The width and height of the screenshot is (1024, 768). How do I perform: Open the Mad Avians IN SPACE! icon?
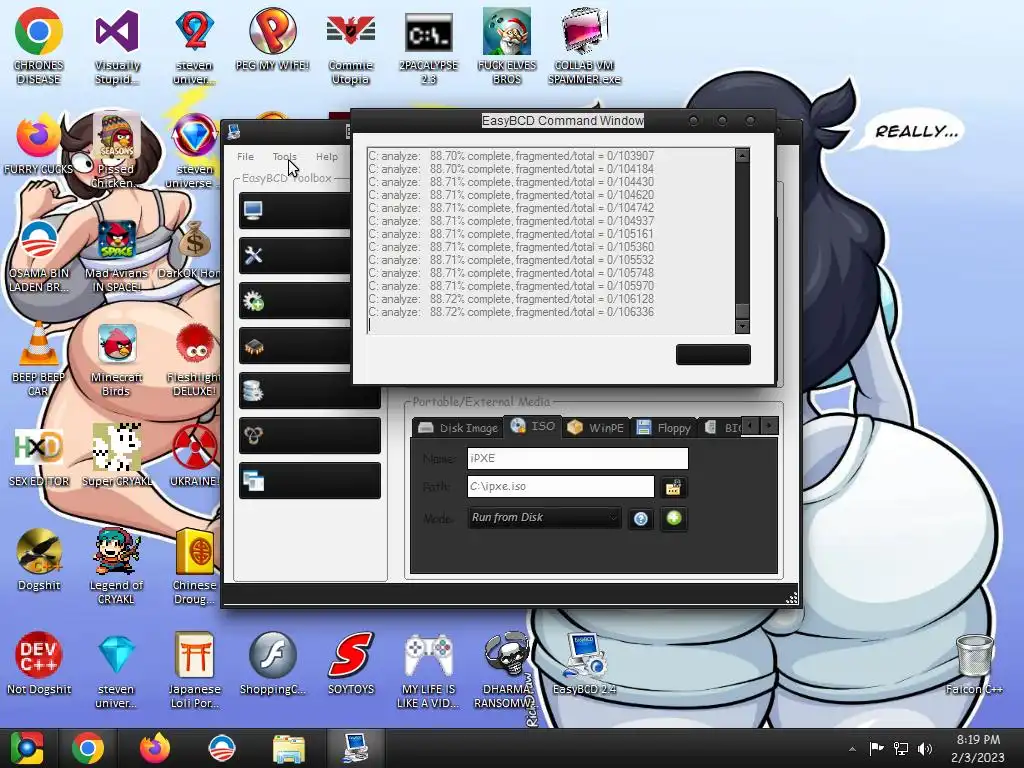117,256
